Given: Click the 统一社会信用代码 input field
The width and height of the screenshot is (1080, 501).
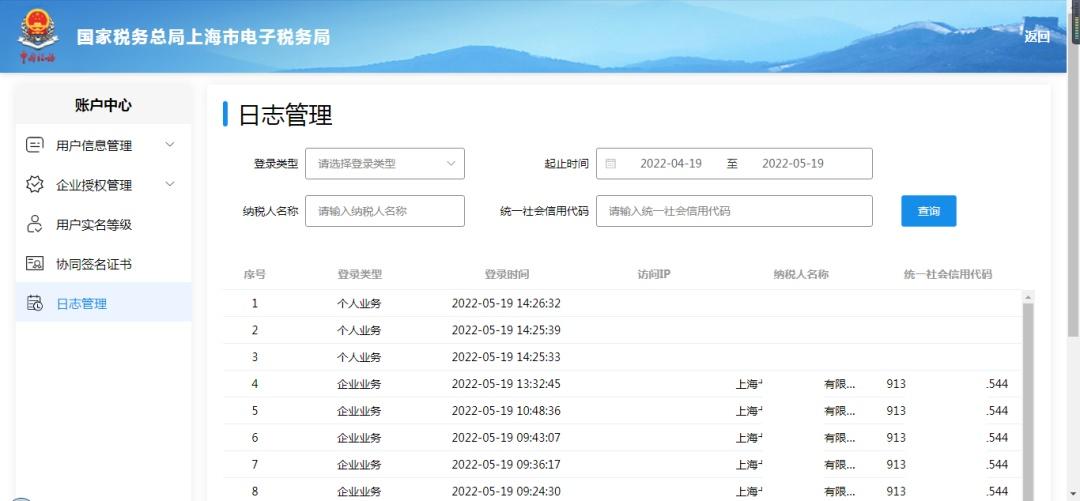Looking at the screenshot, I should click(x=734, y=211).
